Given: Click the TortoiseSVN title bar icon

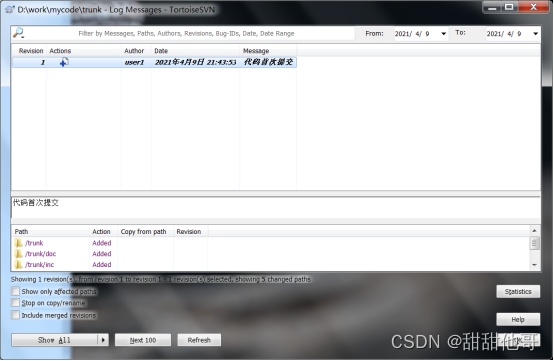Looking at the screenshot, I should [10, 10].
